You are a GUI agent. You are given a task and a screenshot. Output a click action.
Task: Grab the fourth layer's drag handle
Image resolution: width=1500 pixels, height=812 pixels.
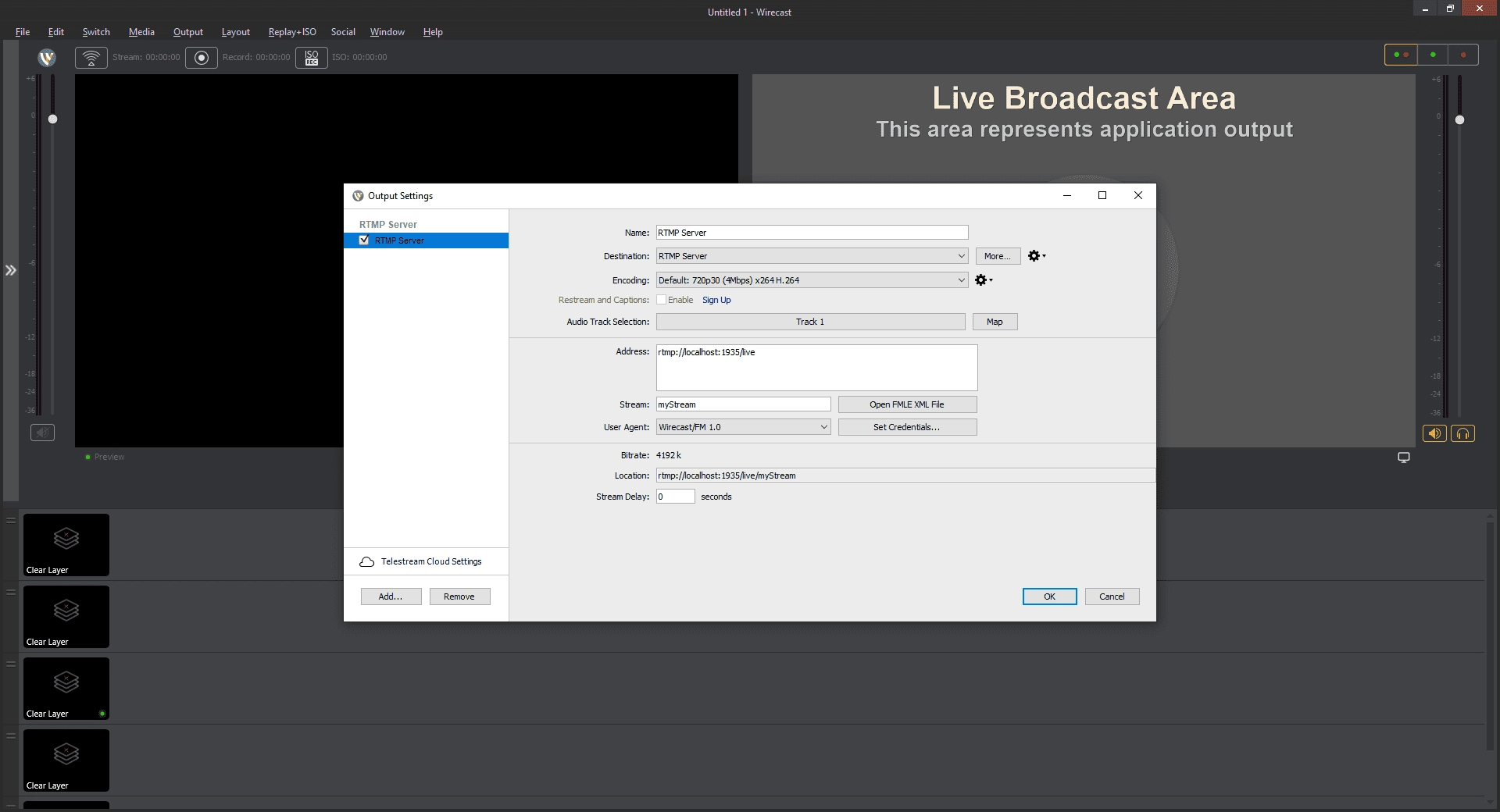[11, 735]
